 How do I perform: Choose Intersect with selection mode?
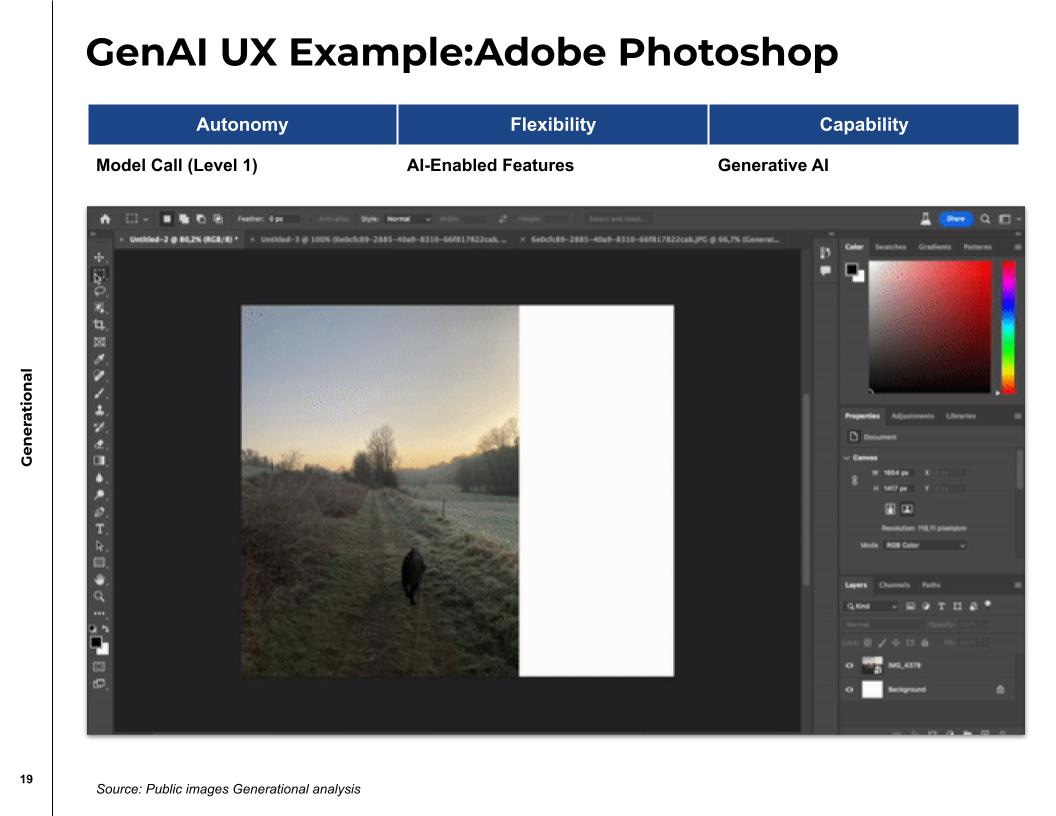[218, 219]
